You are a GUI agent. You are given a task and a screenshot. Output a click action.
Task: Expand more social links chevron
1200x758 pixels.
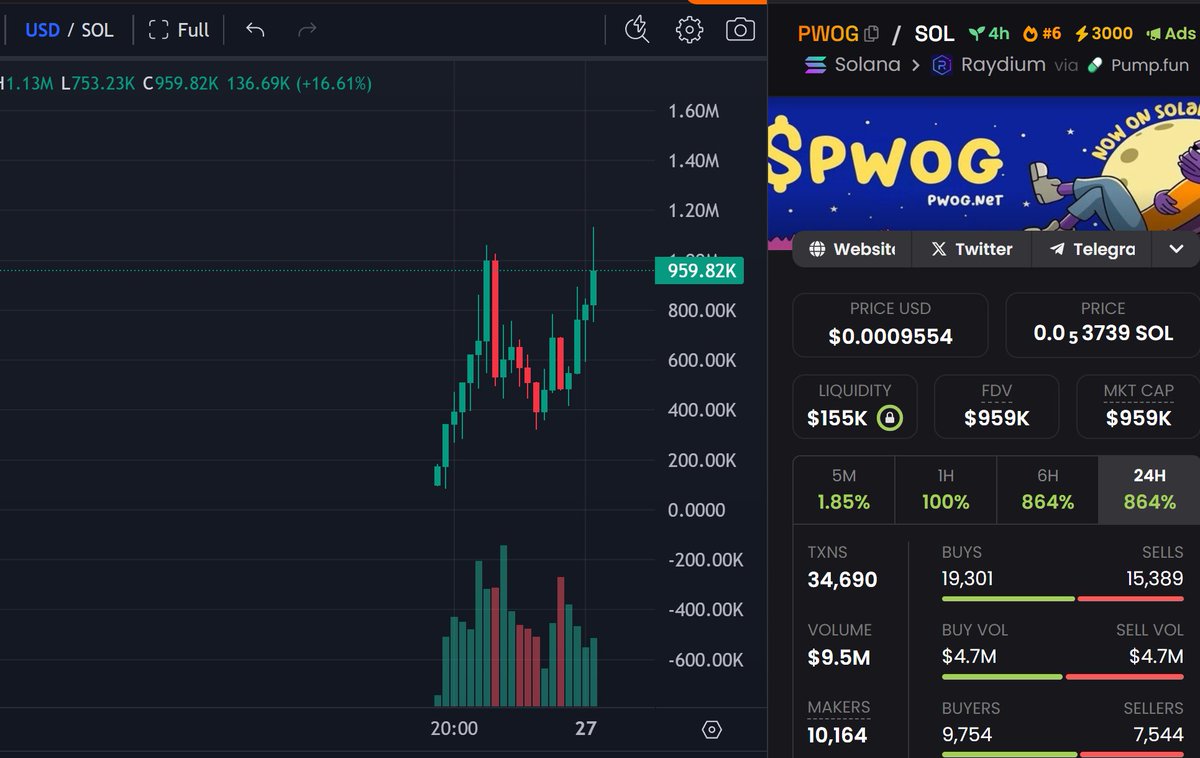point(1176,249)
